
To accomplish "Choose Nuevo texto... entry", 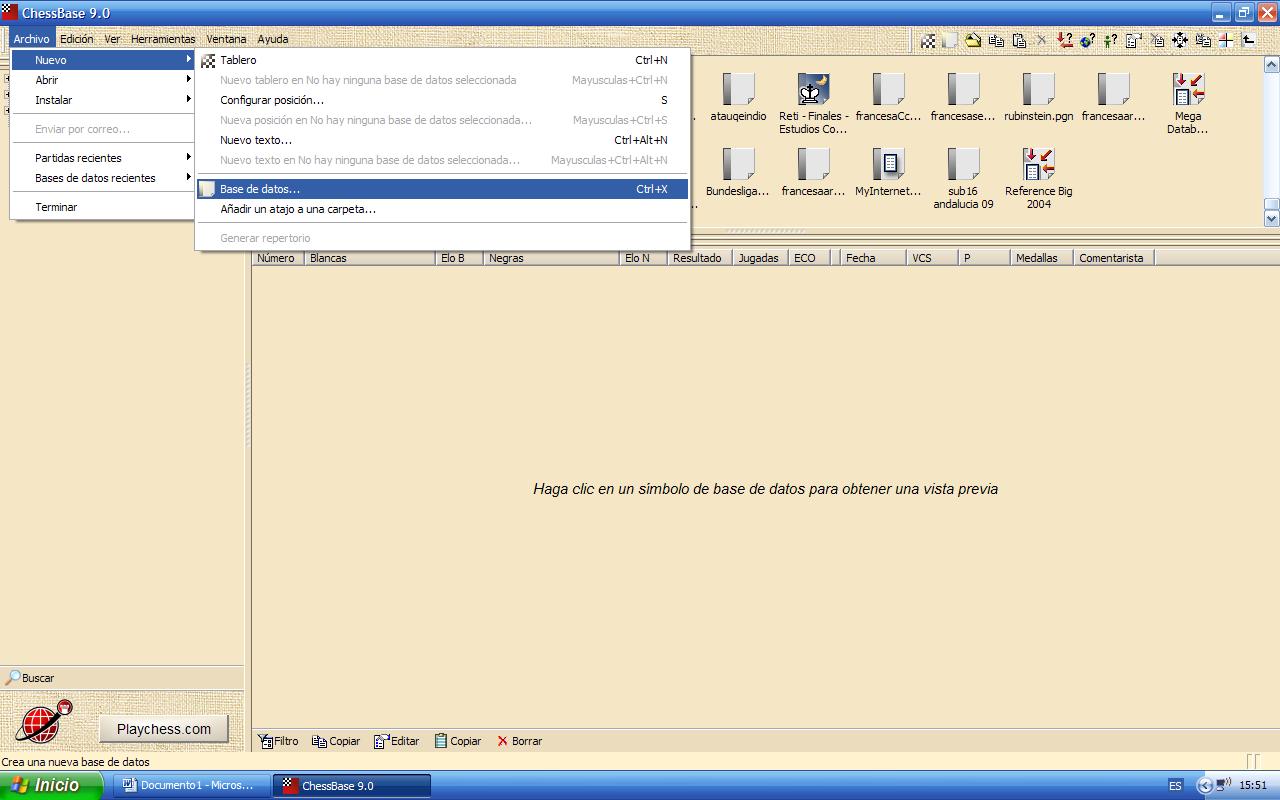I will coord(442,140).
